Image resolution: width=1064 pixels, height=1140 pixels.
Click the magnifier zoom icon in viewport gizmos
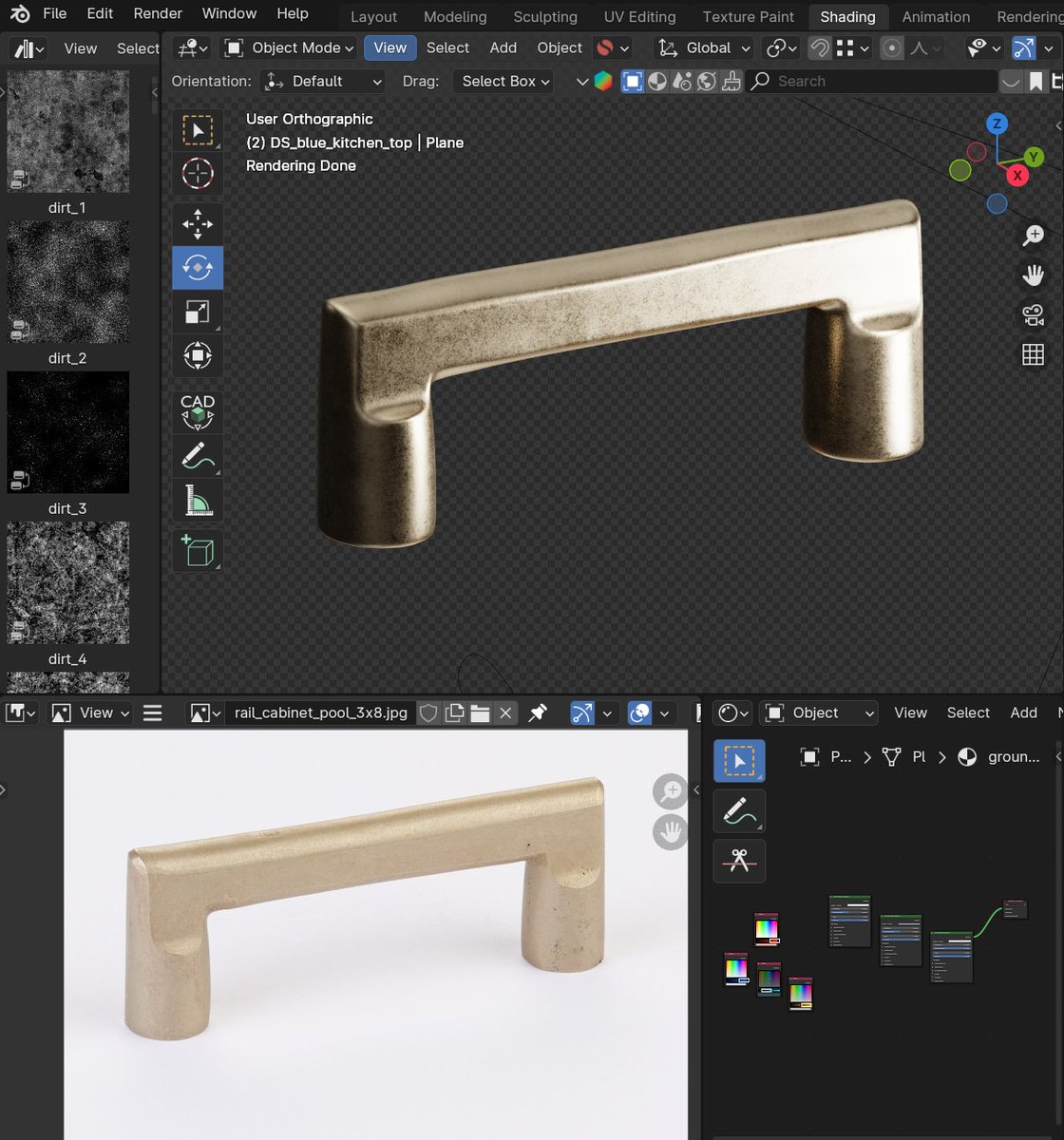[x=1033, y=235]
